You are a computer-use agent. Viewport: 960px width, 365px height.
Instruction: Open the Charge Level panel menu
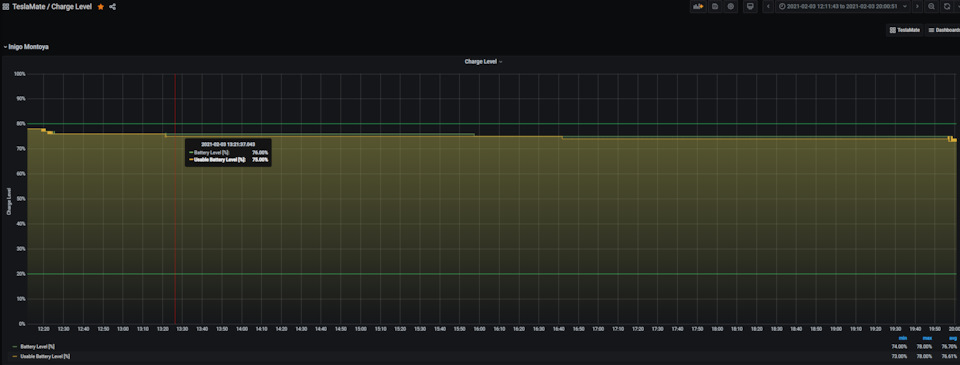coord(484,62)
